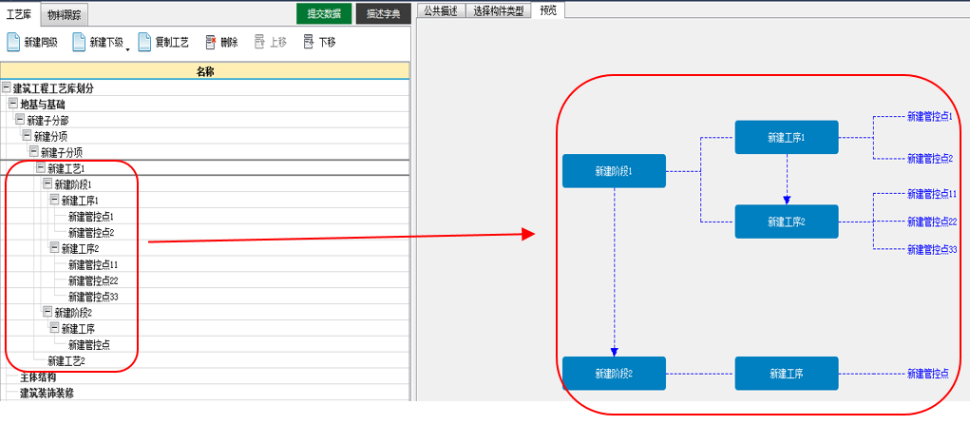
Task: Select the 新建管控点 row under 新建工序
Action: pos(89,345)
